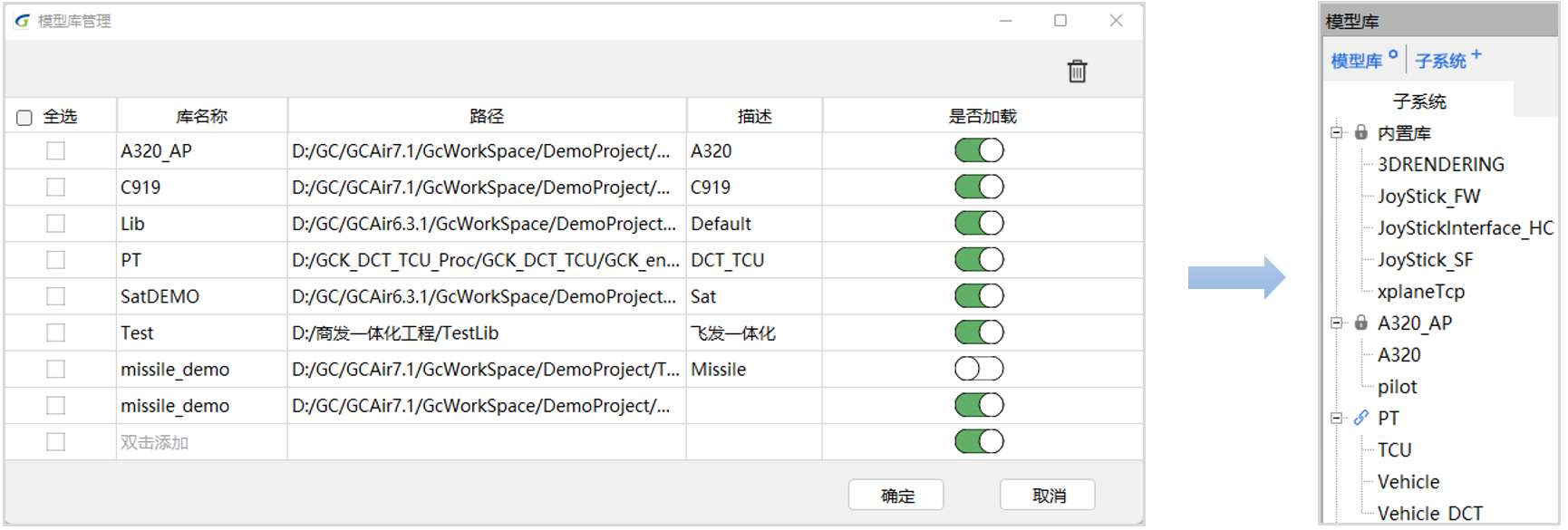The width and height of the screenshot is (1568, 530).
Task: Click the trash delete icon
Action: point(1077,72)
